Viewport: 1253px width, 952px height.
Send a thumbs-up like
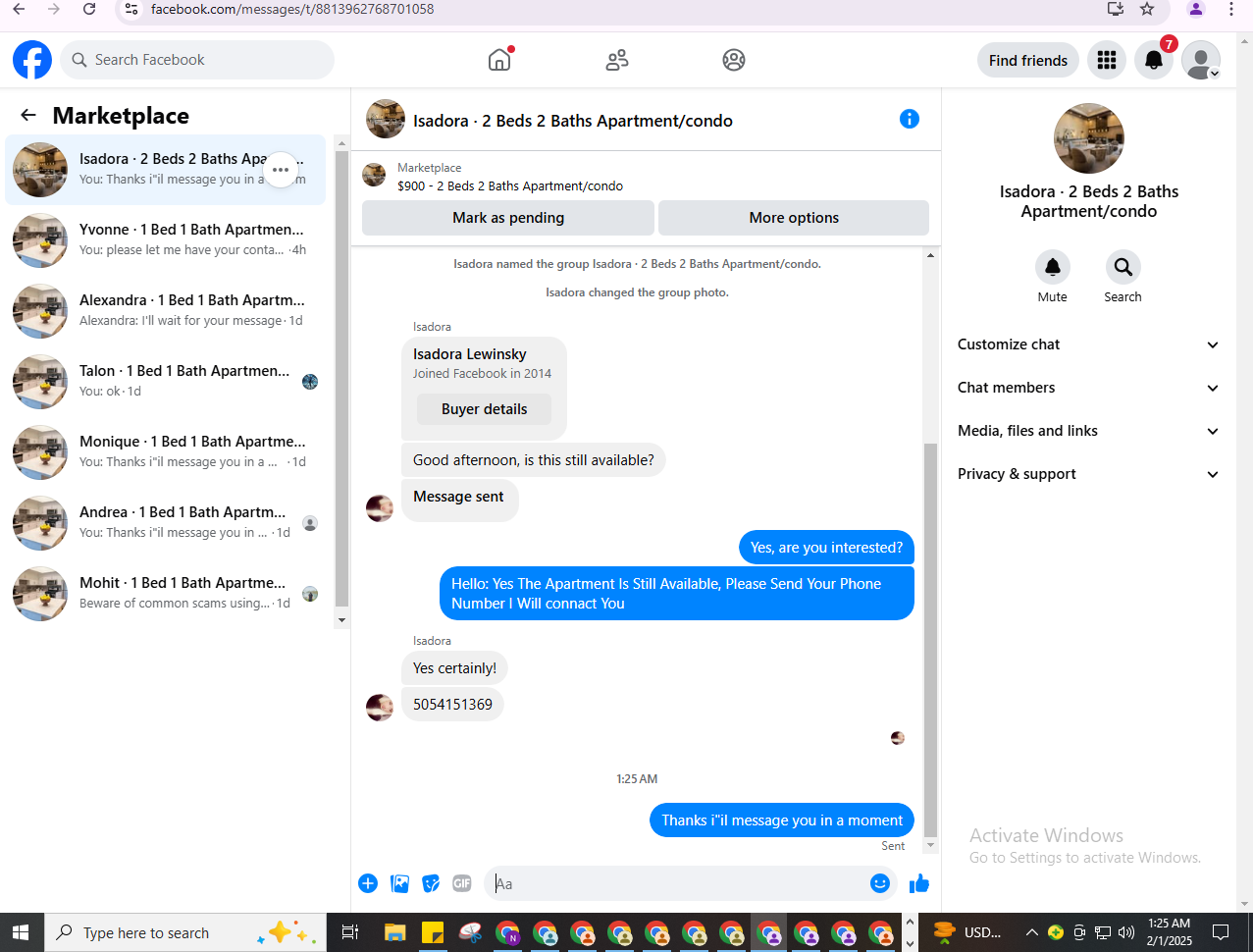(x=919, y=883)
